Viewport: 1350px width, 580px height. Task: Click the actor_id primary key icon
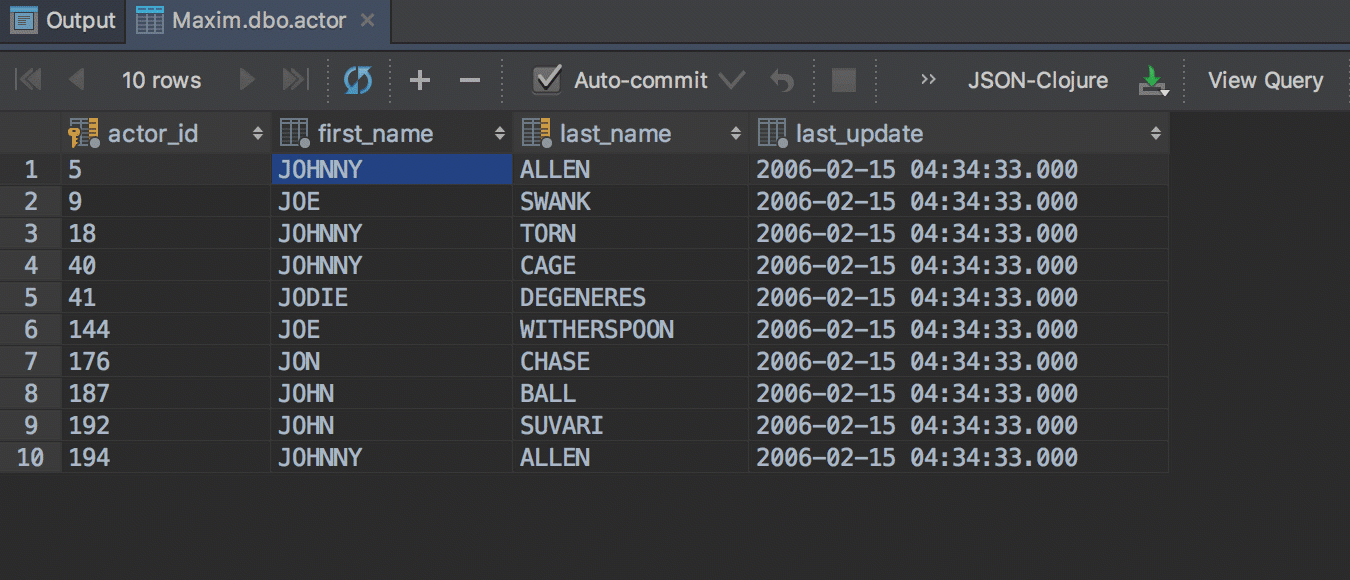pyautogui.click(x=84, y=133)
